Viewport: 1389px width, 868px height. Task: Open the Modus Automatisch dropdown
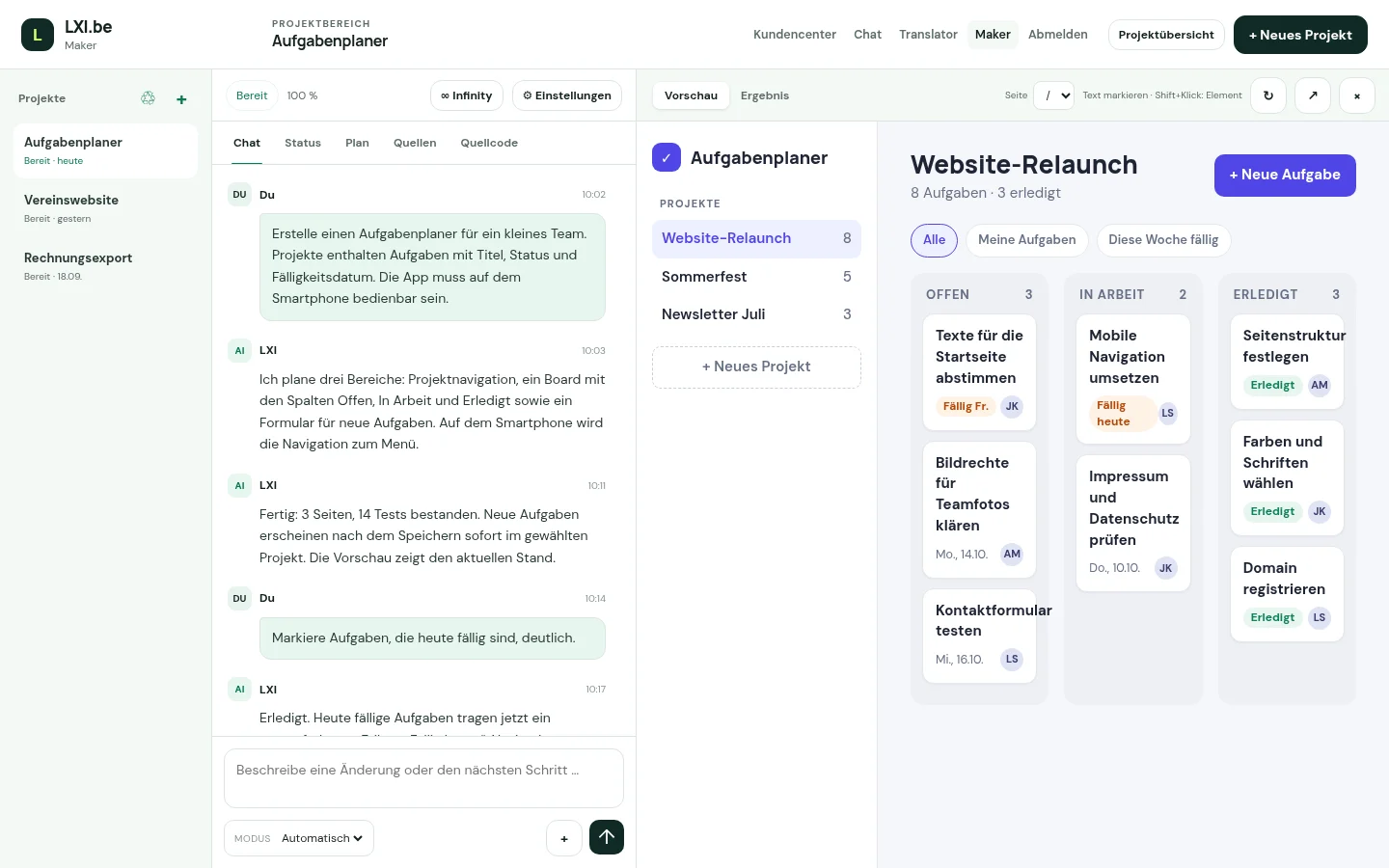[x=322, y=838]
